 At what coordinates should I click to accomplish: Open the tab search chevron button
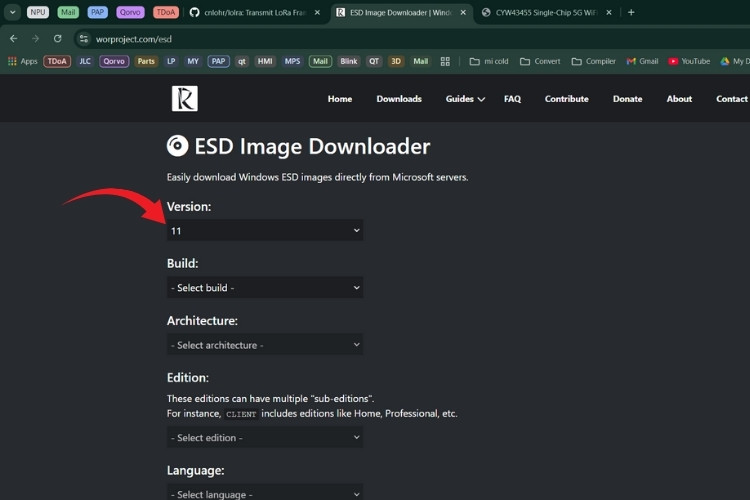[x=12, y=12]
